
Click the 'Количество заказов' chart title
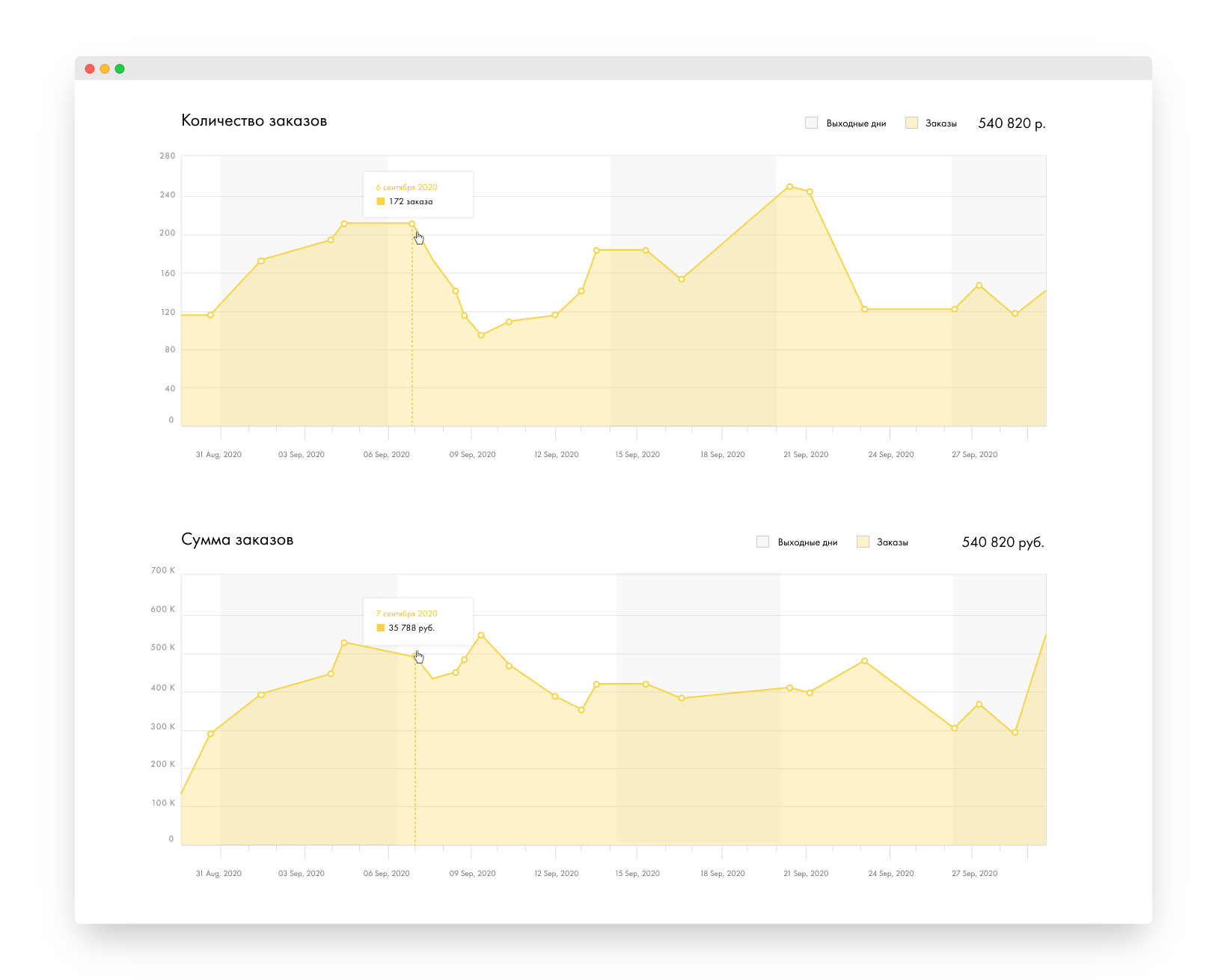tap(254, 120)
